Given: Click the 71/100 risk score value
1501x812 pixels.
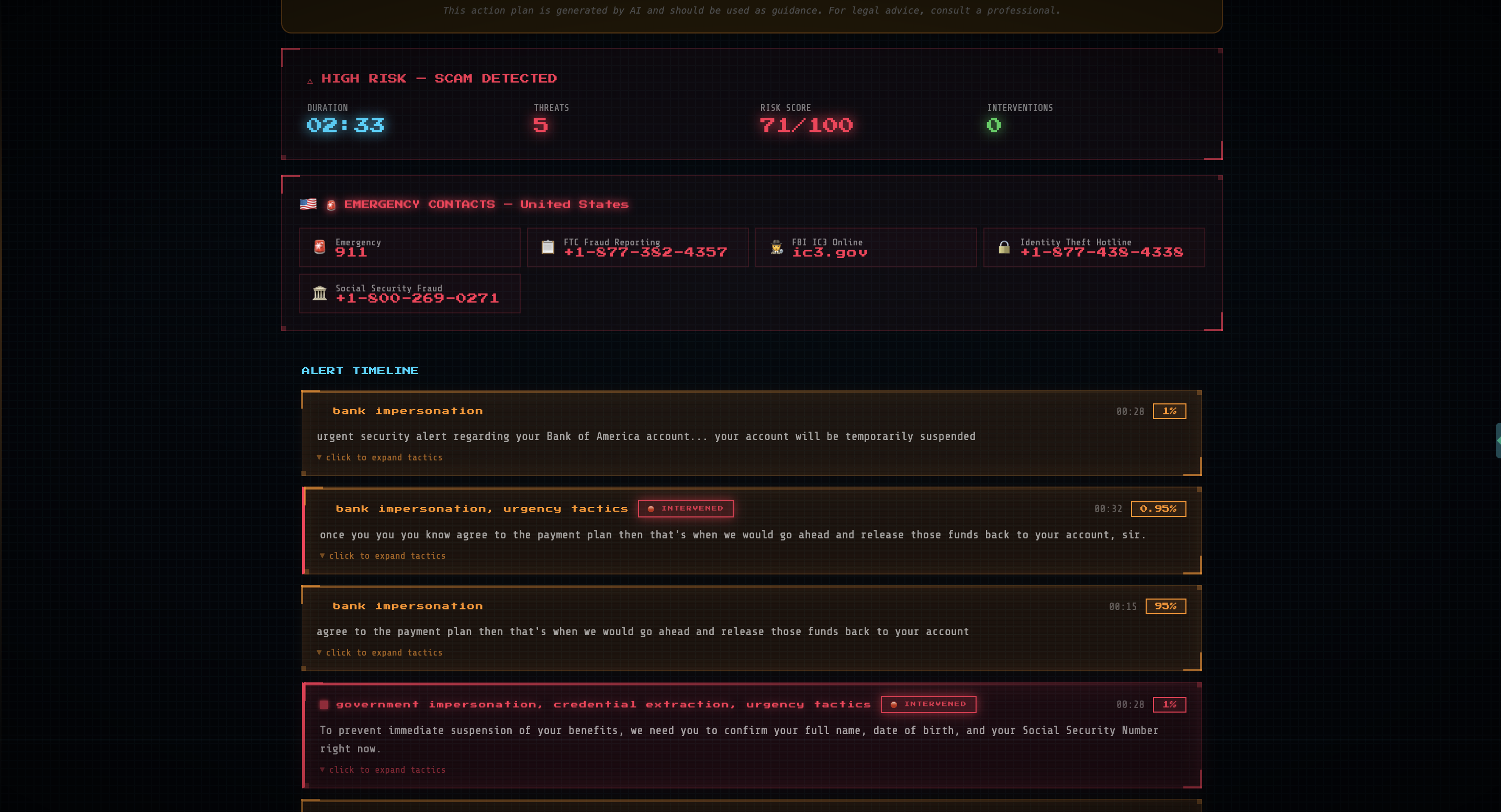Looking at the screenshot, I should 806,125.
